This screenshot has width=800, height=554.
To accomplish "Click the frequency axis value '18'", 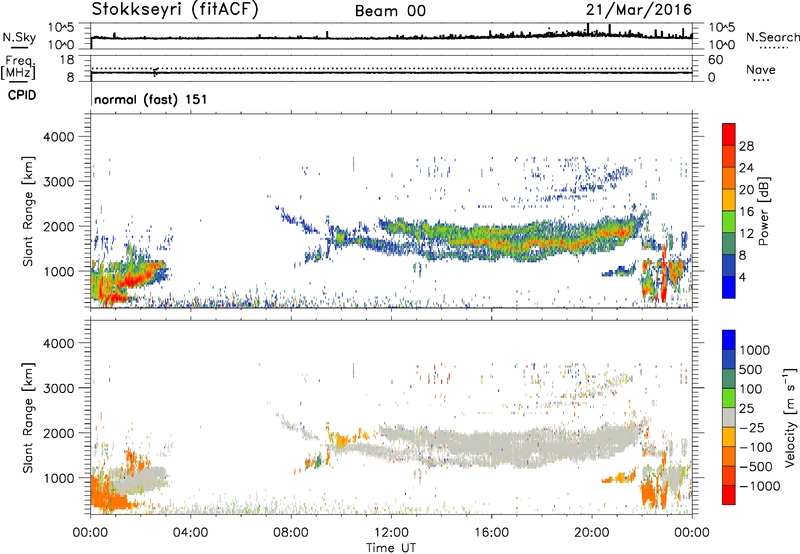I will (x=67, y=60).
